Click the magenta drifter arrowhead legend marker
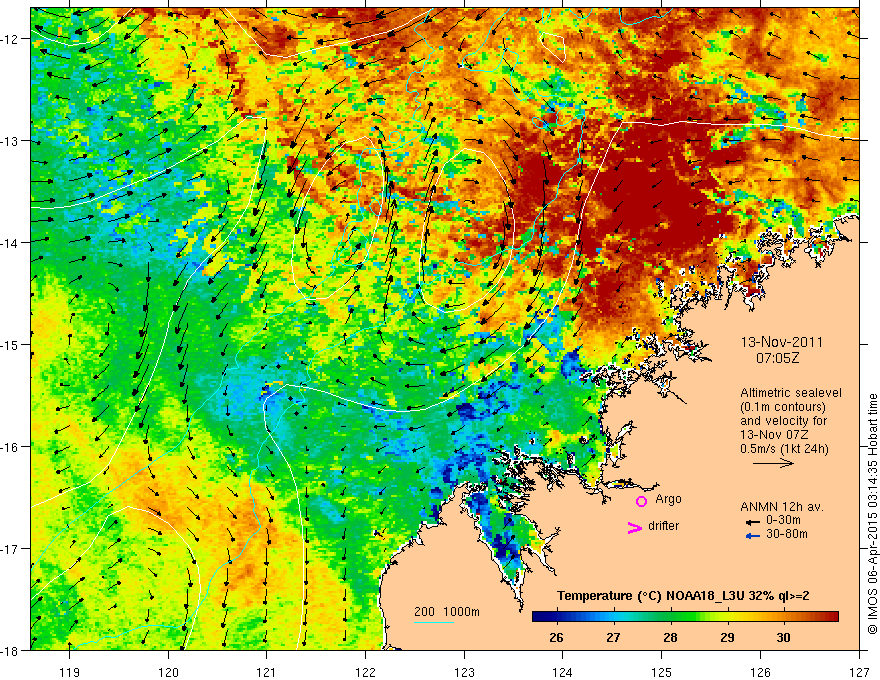This screenshot has height=680, width=880. (x=634, y=527)
